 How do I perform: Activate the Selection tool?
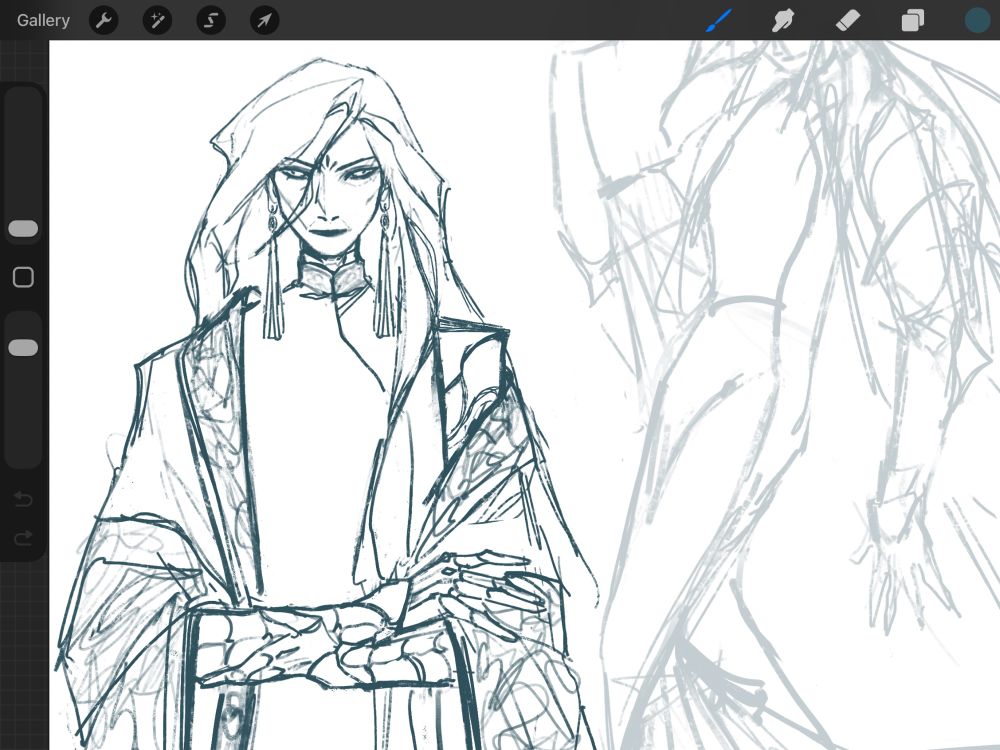pyautogui.click(x=211, y=20)
